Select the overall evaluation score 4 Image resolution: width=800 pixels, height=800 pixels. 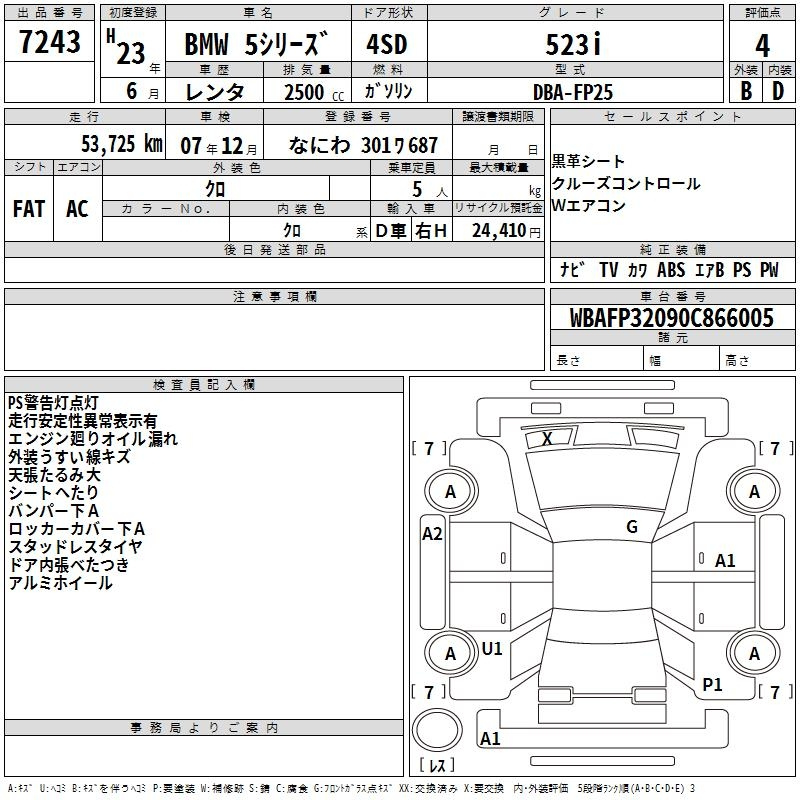tap(762, 45)
